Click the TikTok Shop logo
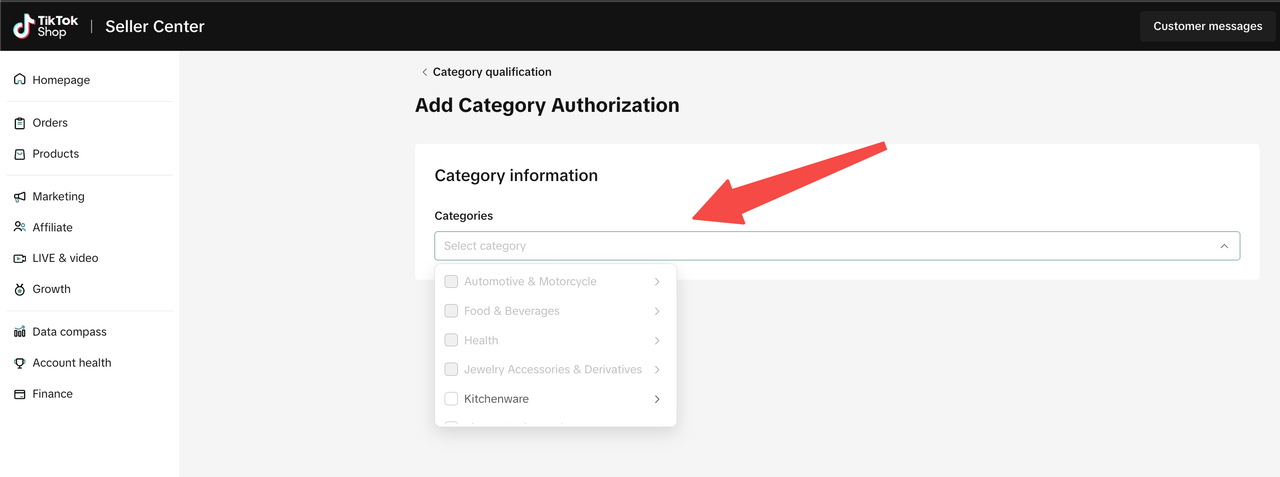 point(46,26)
